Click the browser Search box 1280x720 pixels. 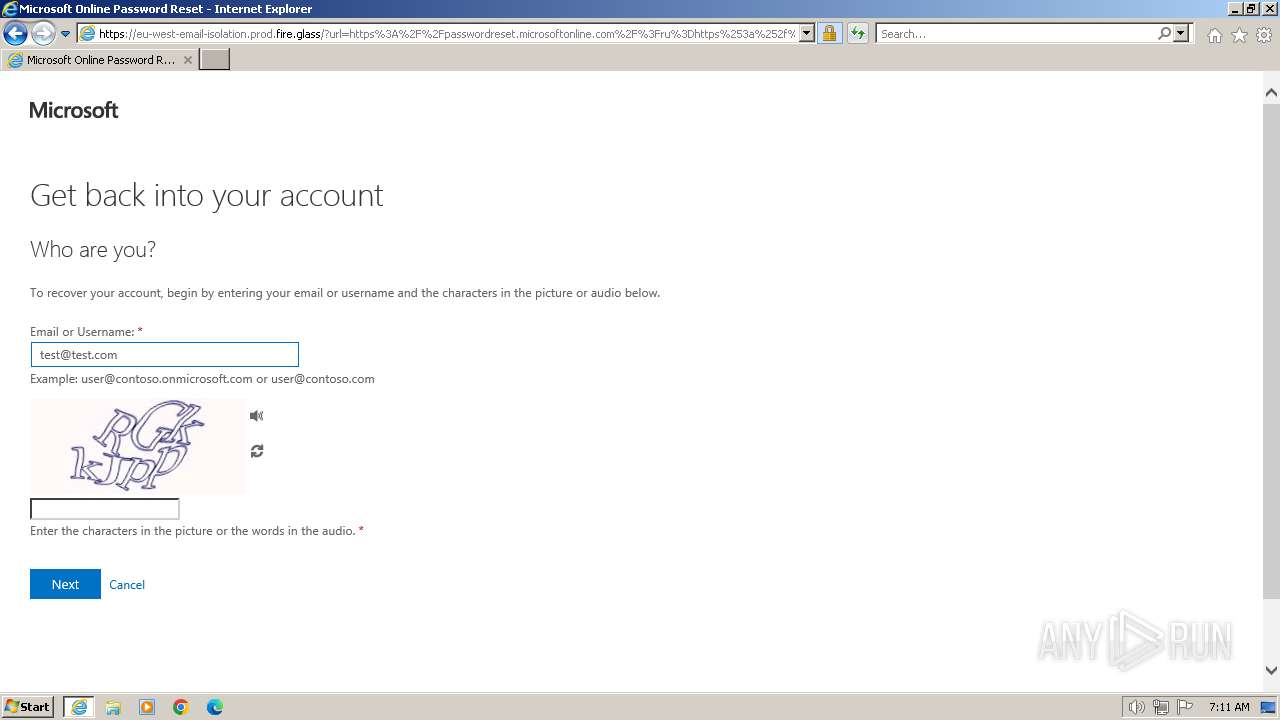(1016, 33)
